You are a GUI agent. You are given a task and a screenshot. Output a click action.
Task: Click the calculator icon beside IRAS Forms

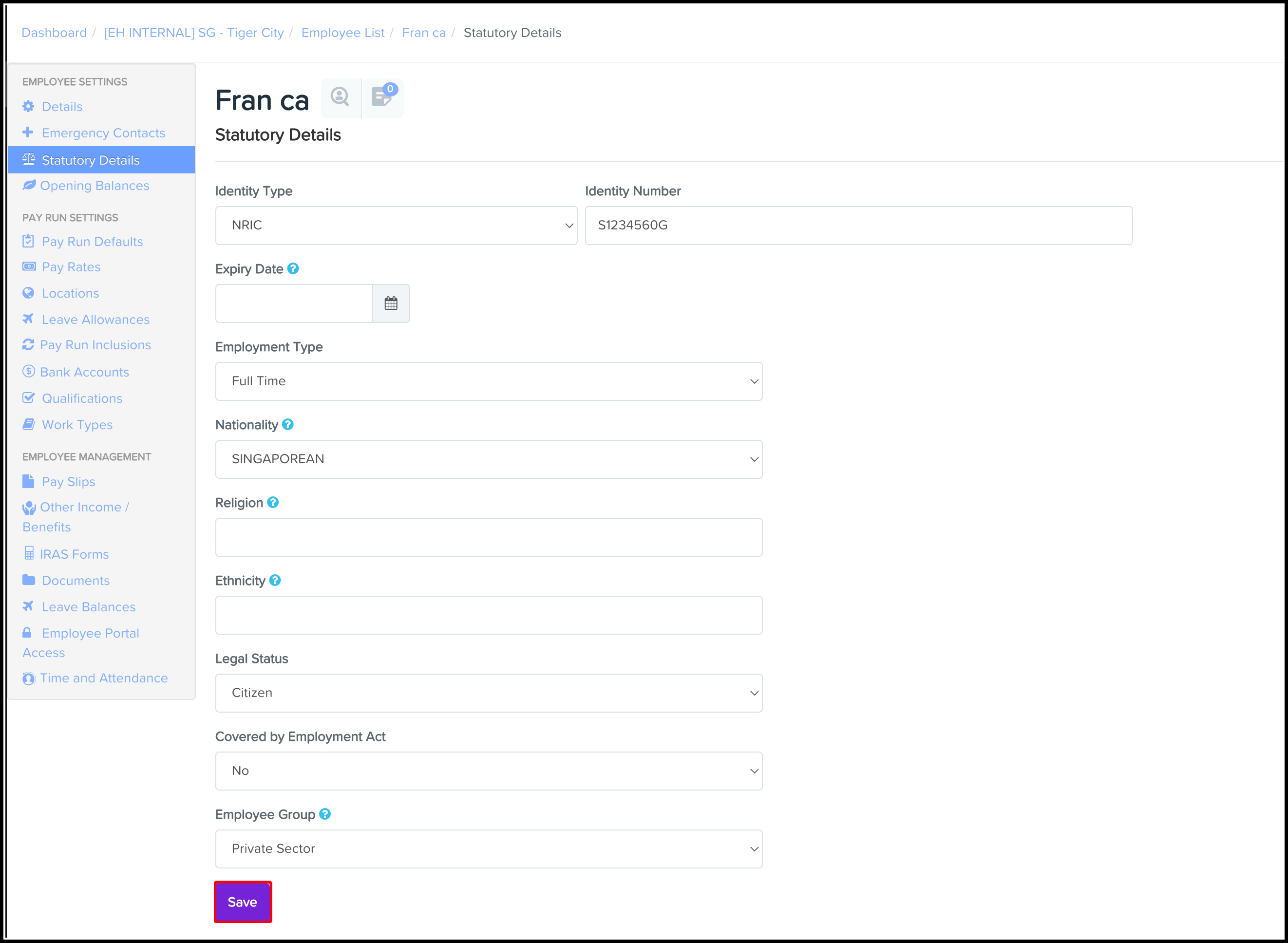[x=29, y=553]
